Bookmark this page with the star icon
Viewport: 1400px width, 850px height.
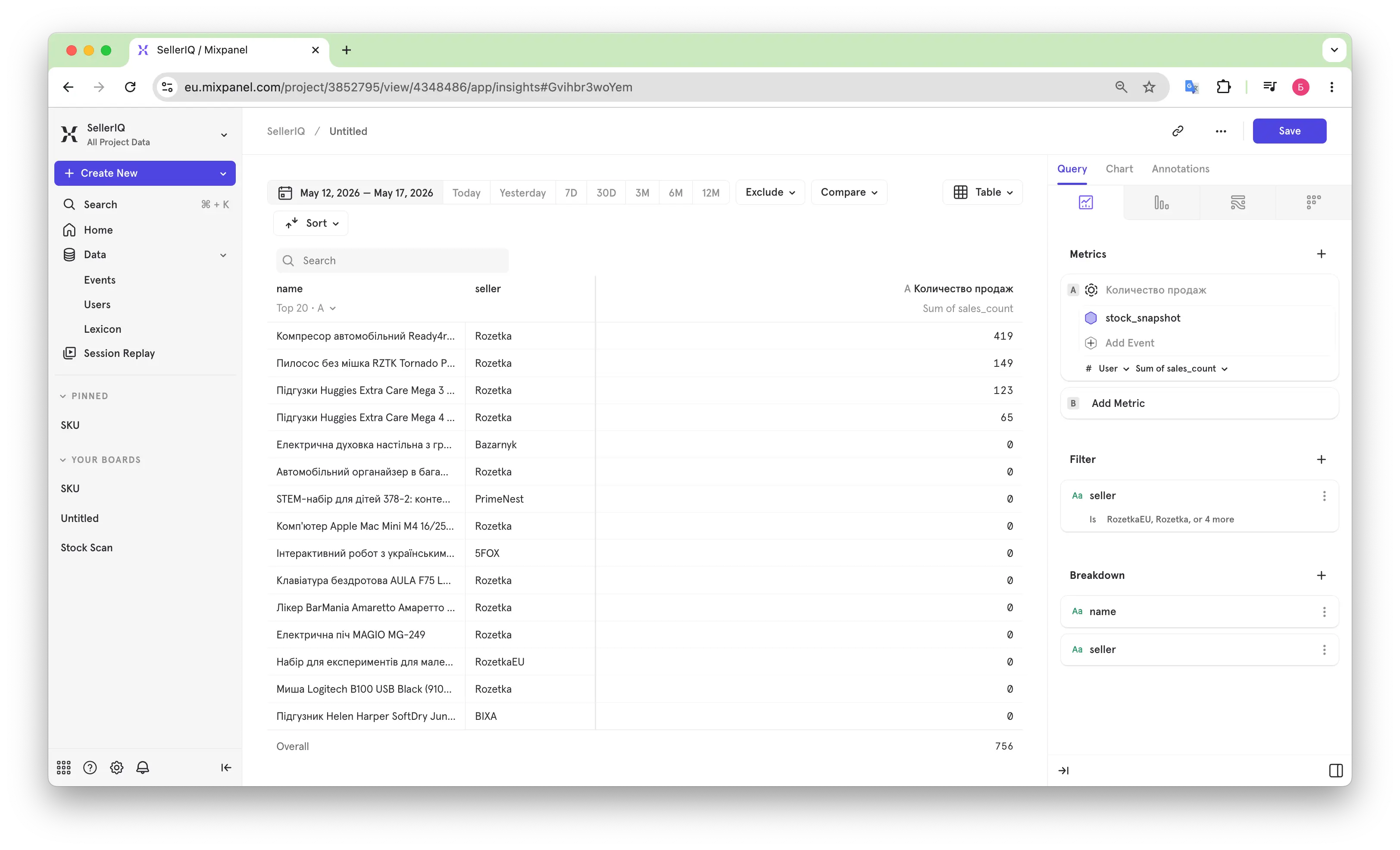(x=1149, y=87)
